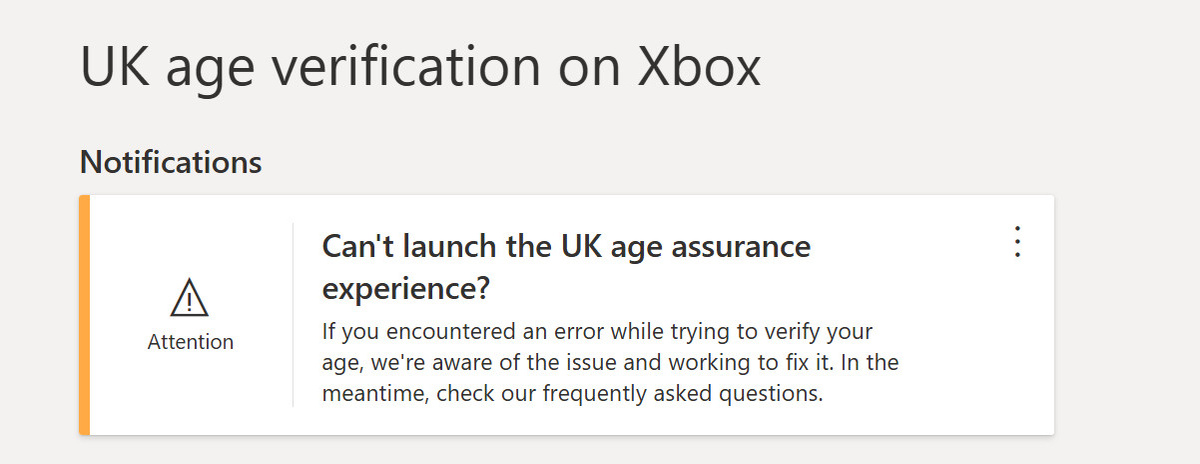Click the word "Xbox" in the page title
The width and height of the screenshot is (1200, 464).
(x=699, y=68)
